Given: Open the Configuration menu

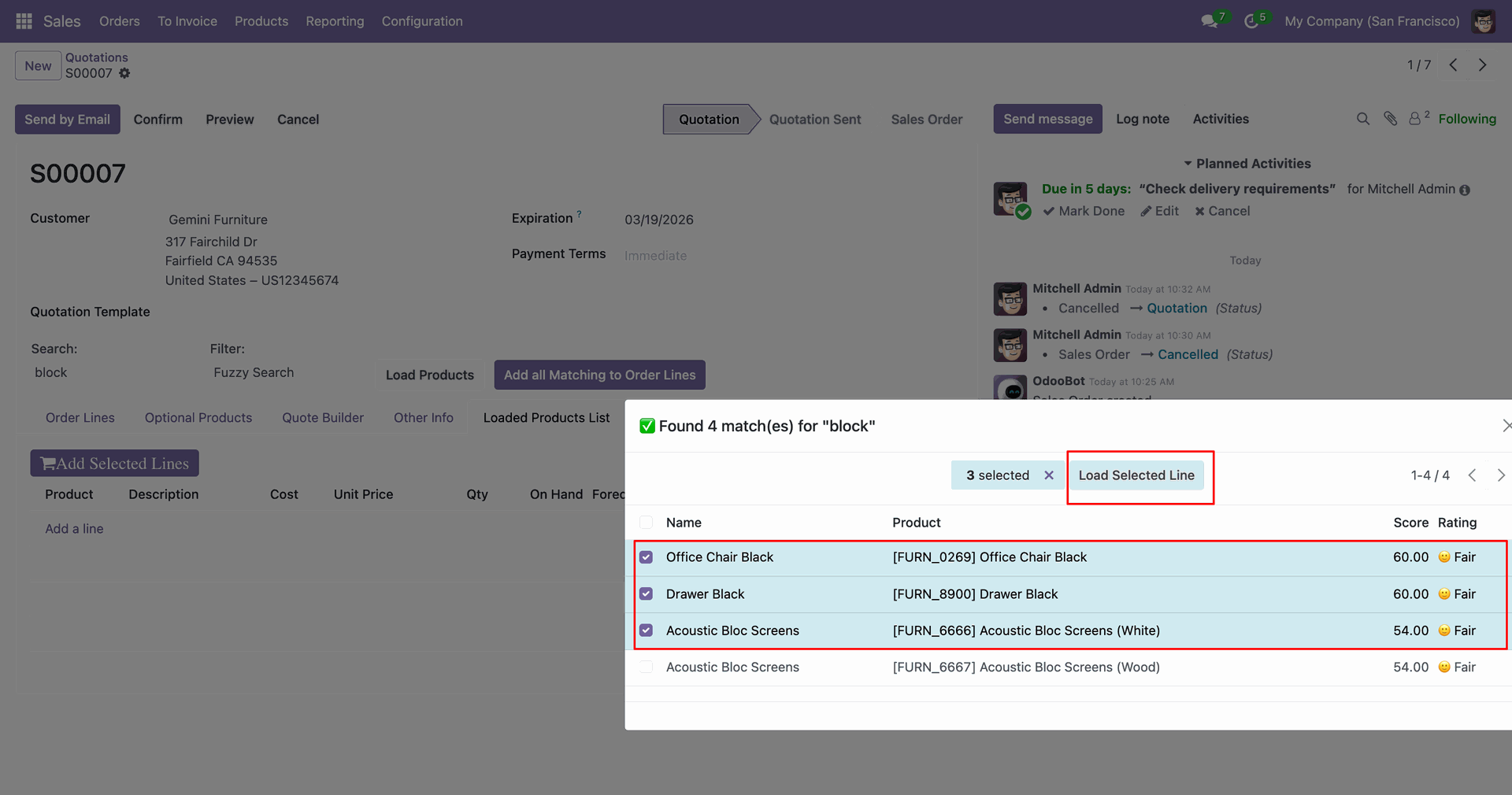Looking at the screenshot, I should [422, 21].
